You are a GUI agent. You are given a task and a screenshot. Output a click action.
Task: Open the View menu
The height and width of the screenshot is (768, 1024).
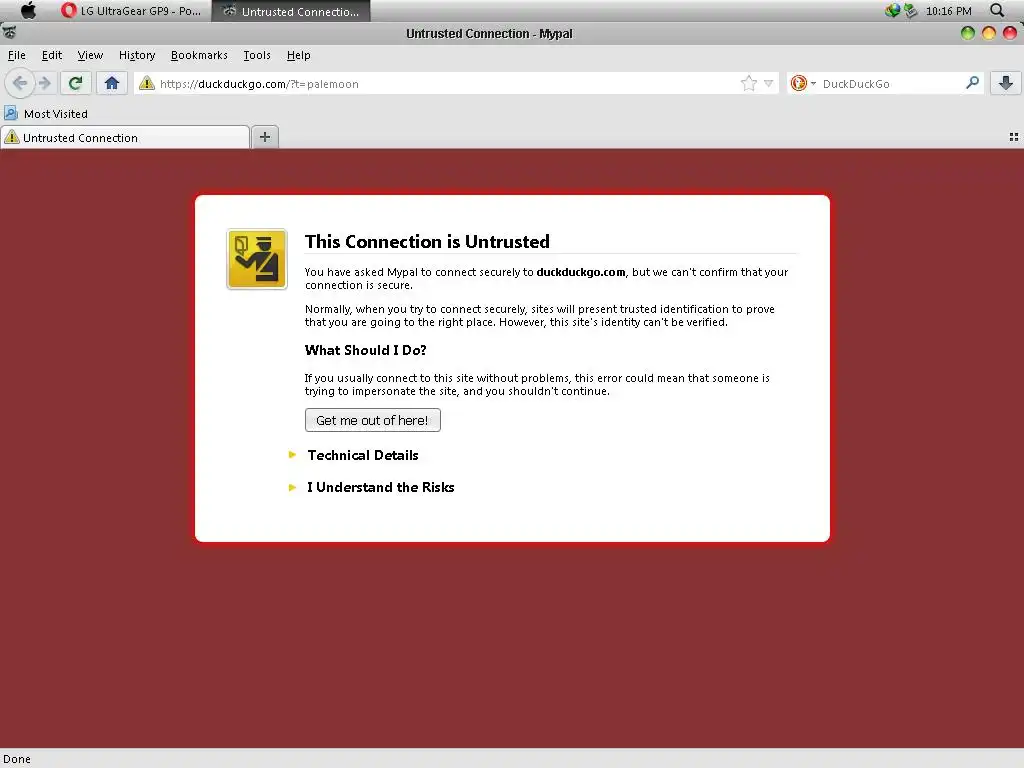point(90,56)
